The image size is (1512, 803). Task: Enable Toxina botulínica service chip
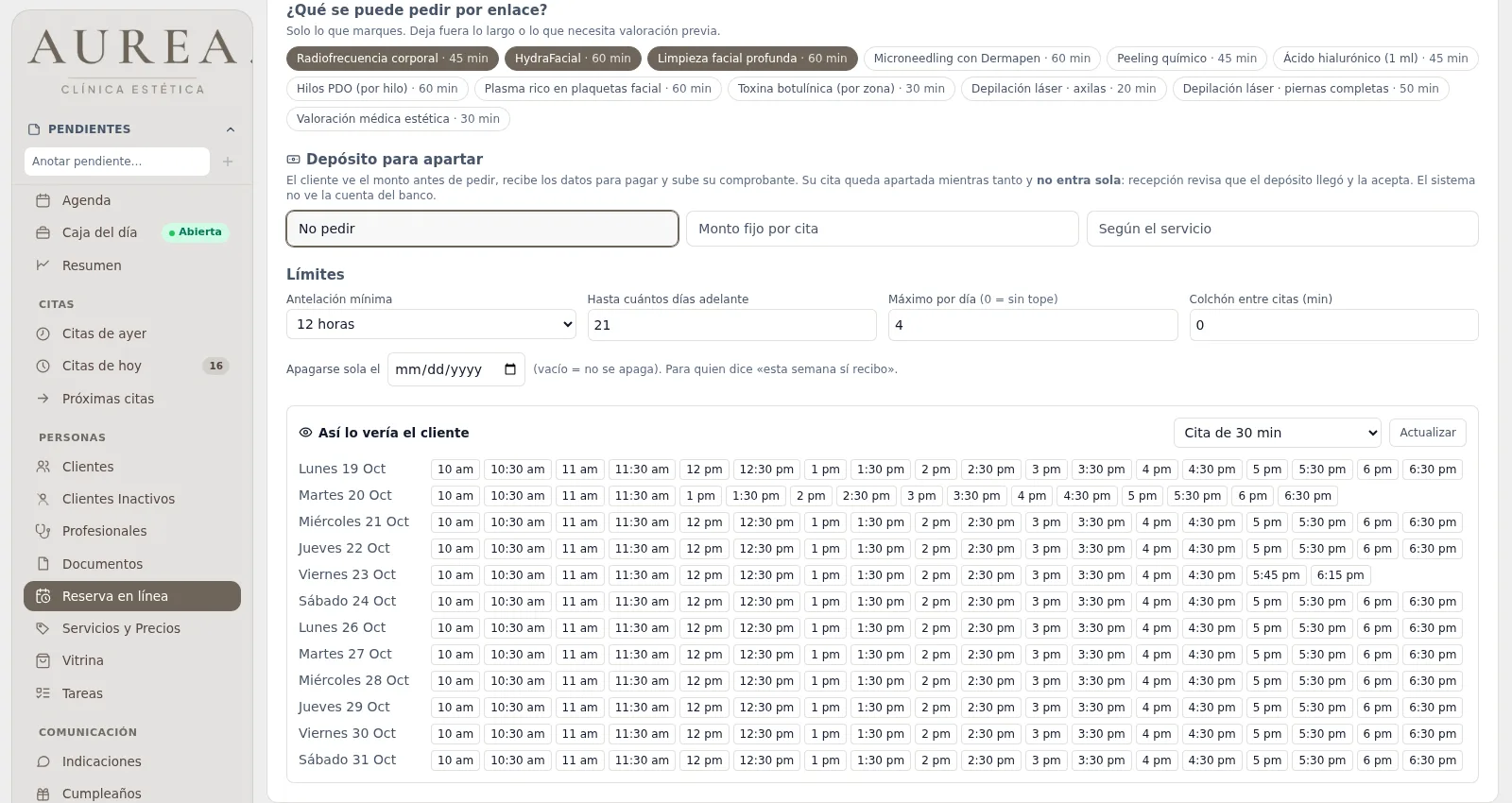click(x=841, y=89)
